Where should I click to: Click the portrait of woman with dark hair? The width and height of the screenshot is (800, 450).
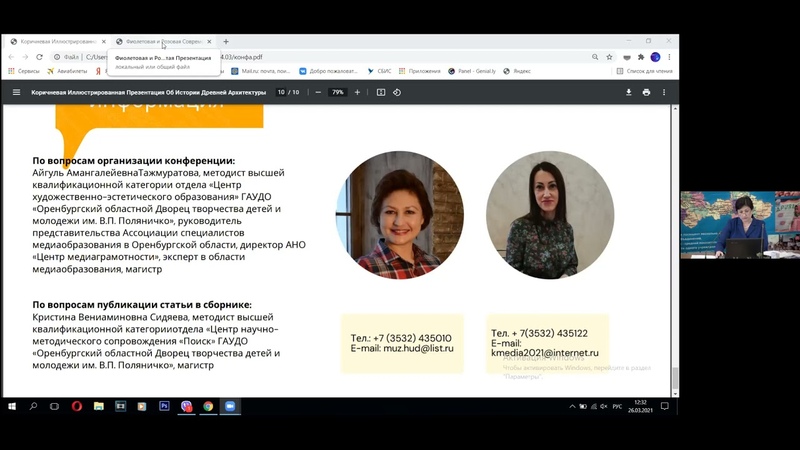click(549, 215)
